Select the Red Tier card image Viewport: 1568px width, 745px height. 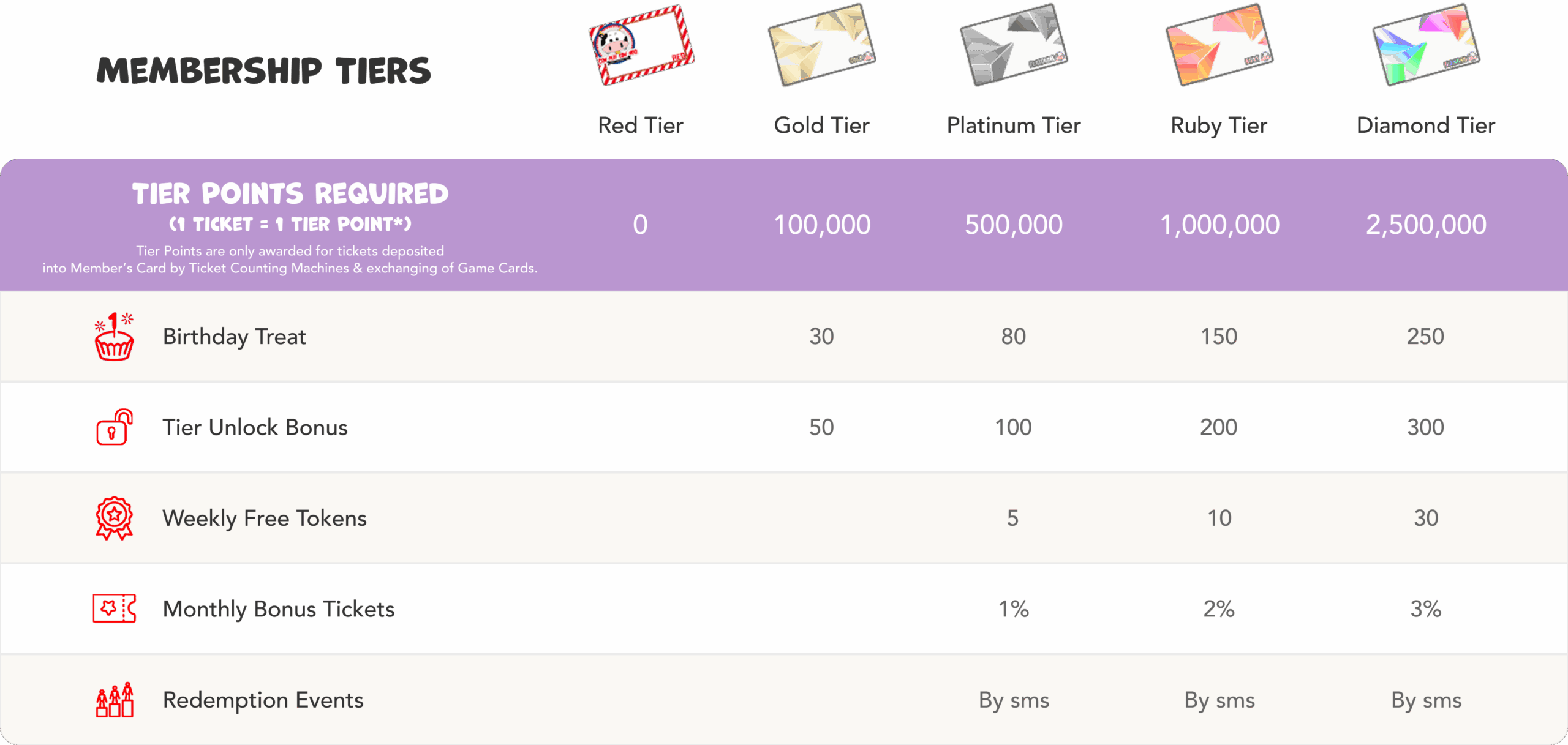641,45
